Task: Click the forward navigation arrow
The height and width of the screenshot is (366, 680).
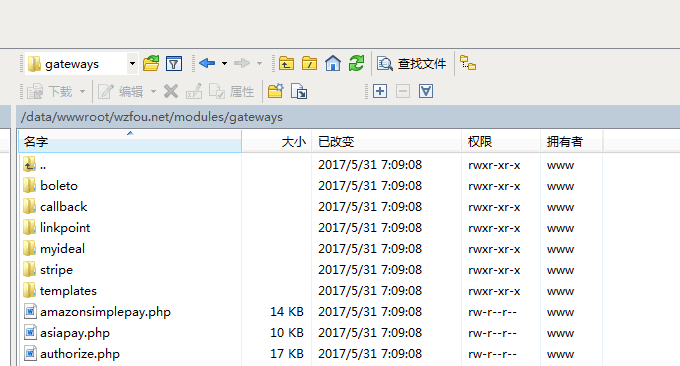Action: click(x=242, y=63)
